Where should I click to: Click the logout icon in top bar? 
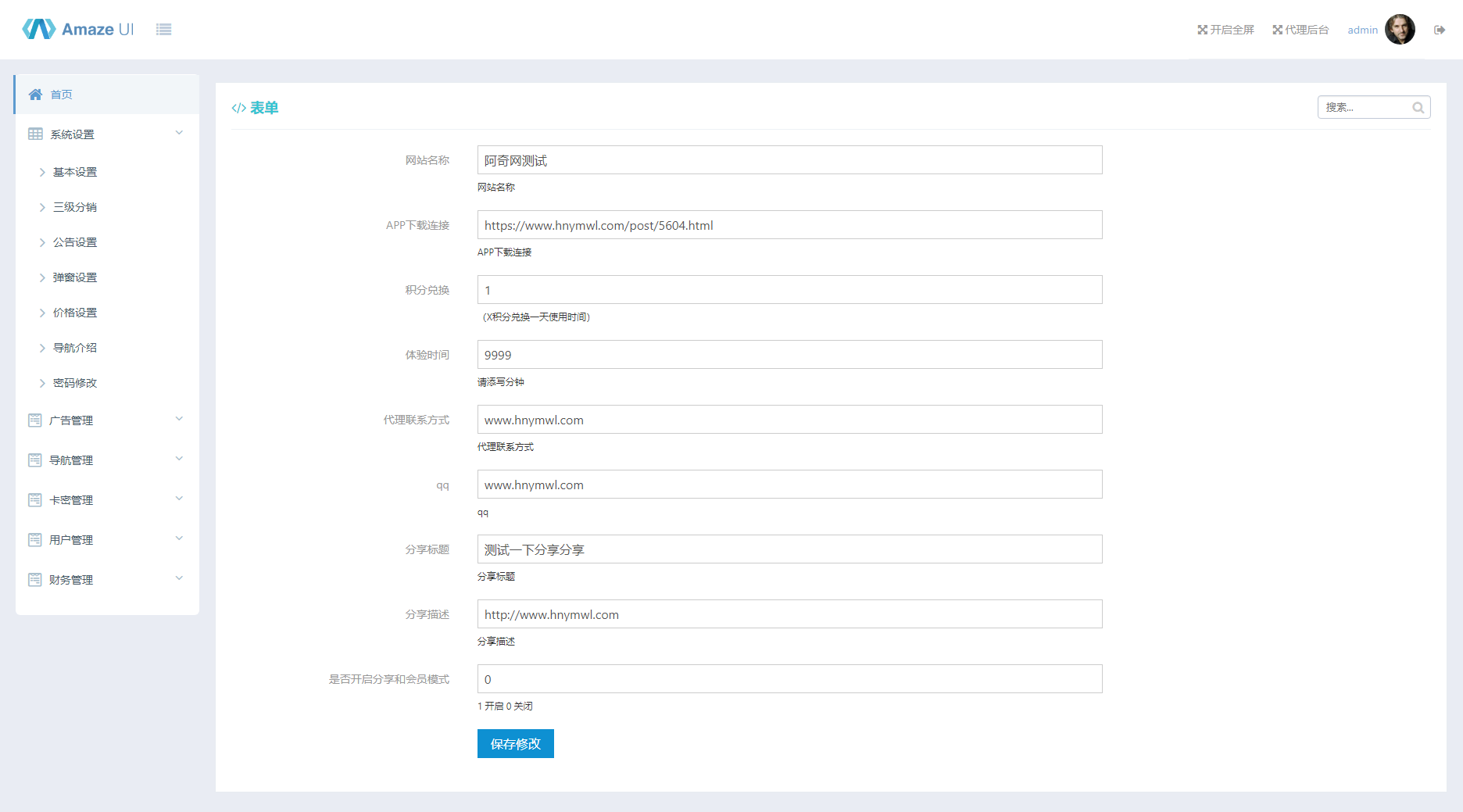tap(1440, 29)
